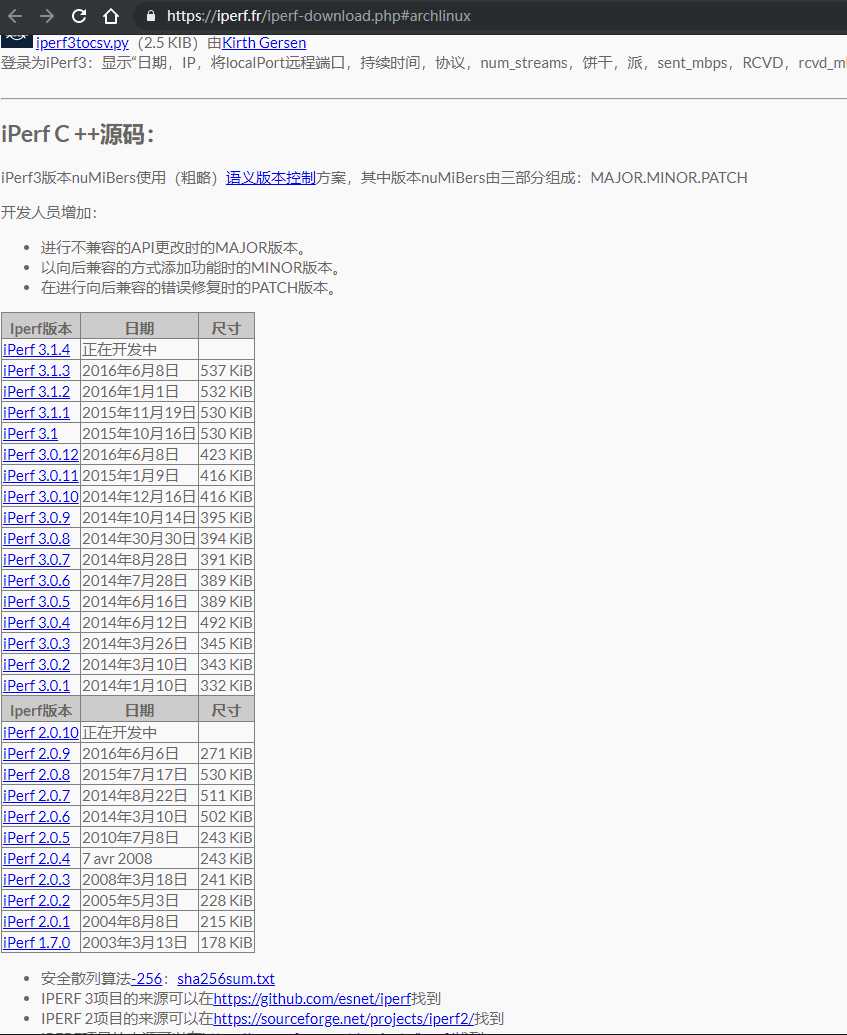Download iPerf 3.0.10 source
The image size is (847, 1035).
point(40,497)
